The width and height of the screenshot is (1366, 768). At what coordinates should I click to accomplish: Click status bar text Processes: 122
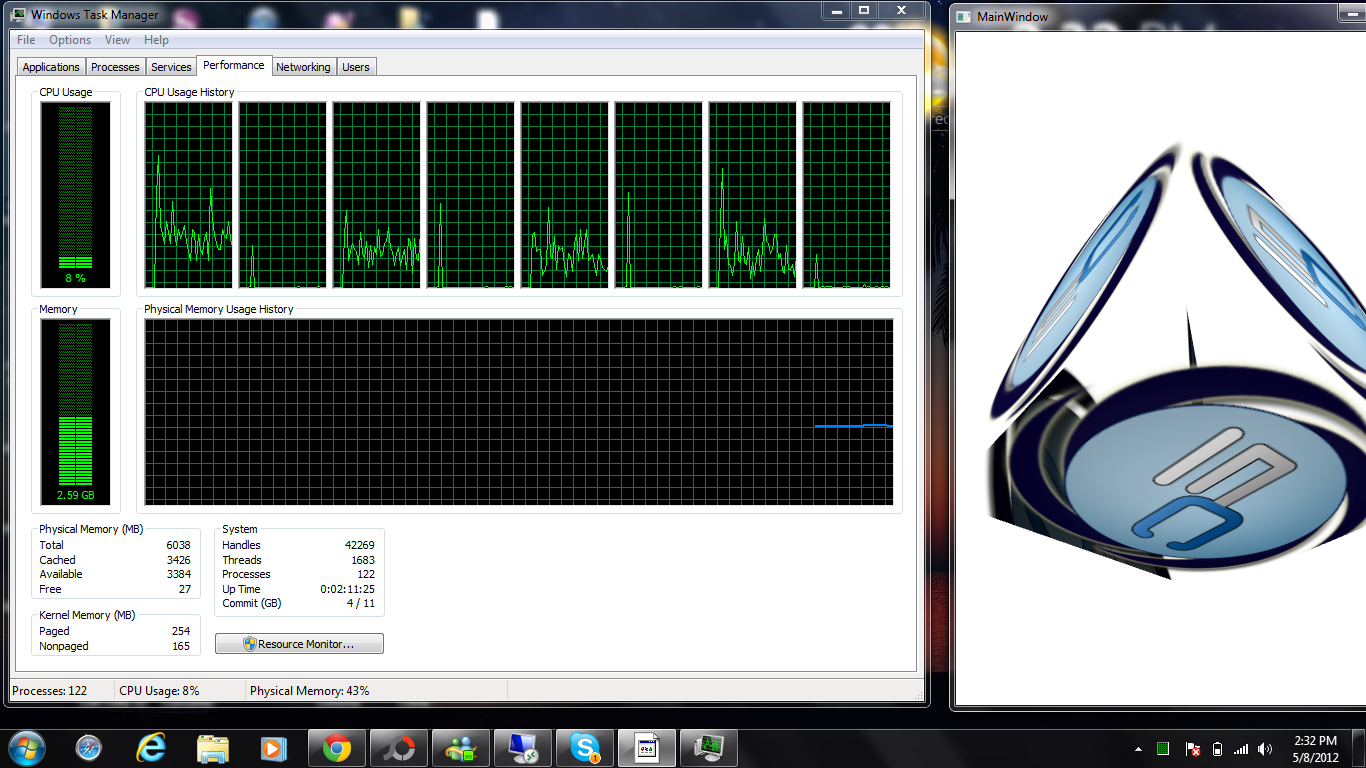pos(50,691)
